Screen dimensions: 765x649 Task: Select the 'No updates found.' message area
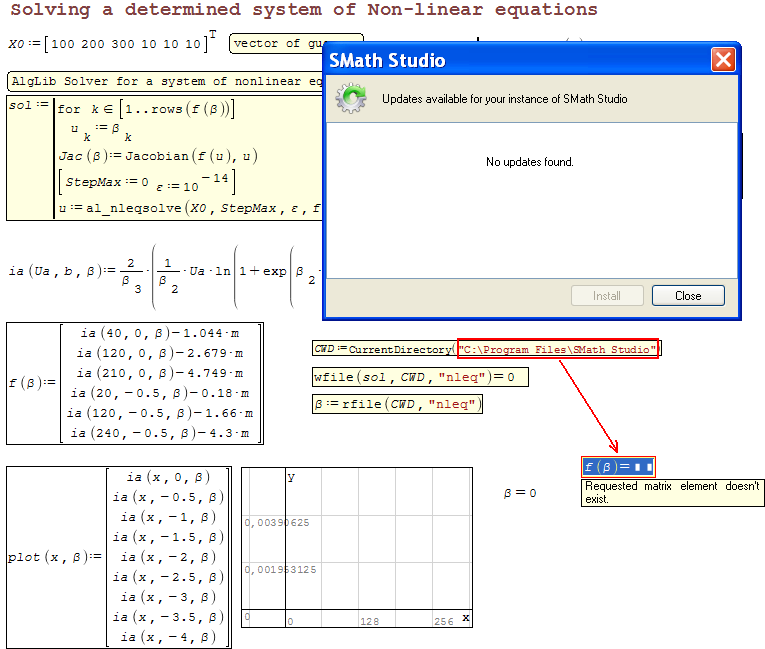click(x=530, y=162)
